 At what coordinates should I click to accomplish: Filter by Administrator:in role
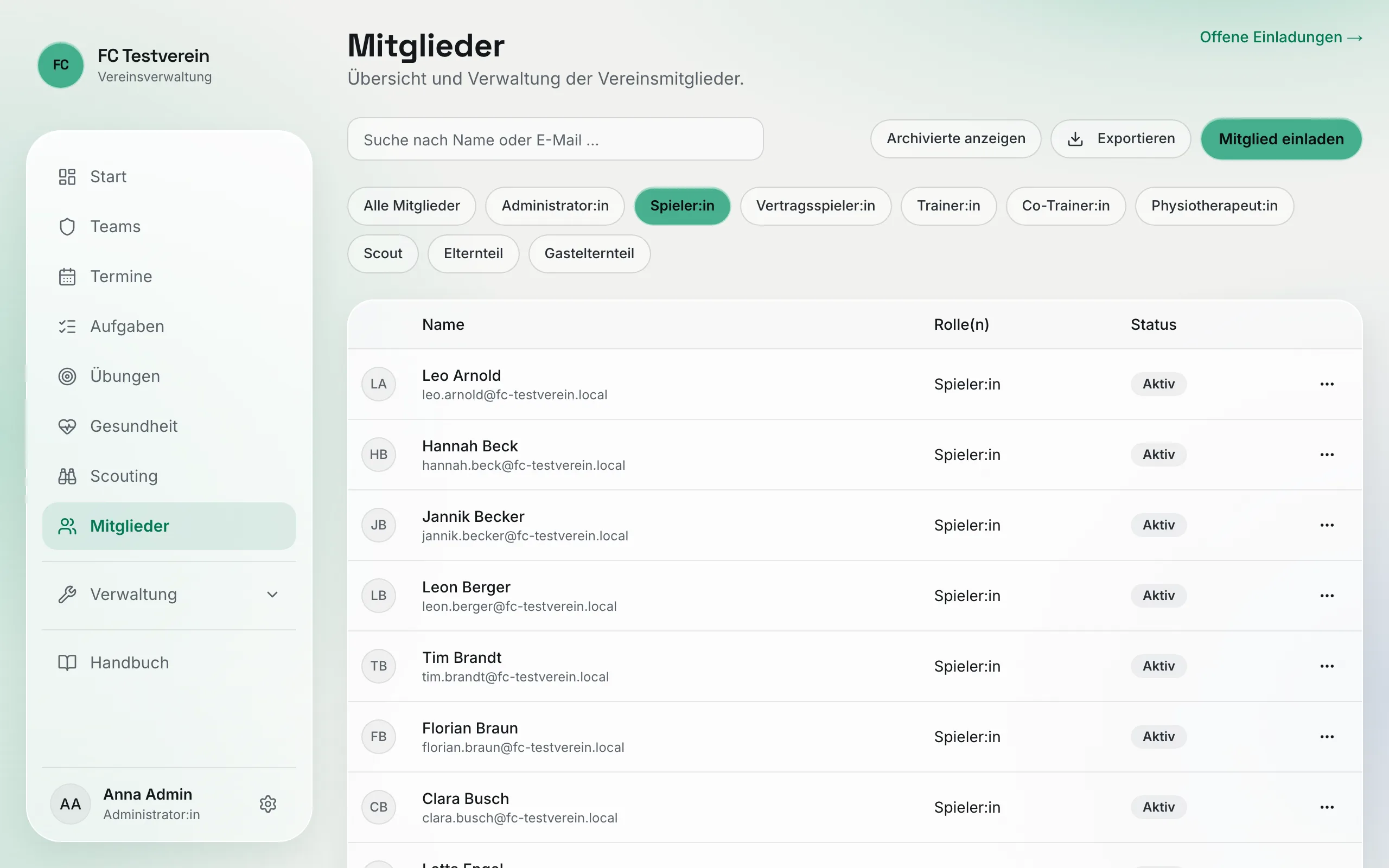pyautogui.click(x=555, y=206)
